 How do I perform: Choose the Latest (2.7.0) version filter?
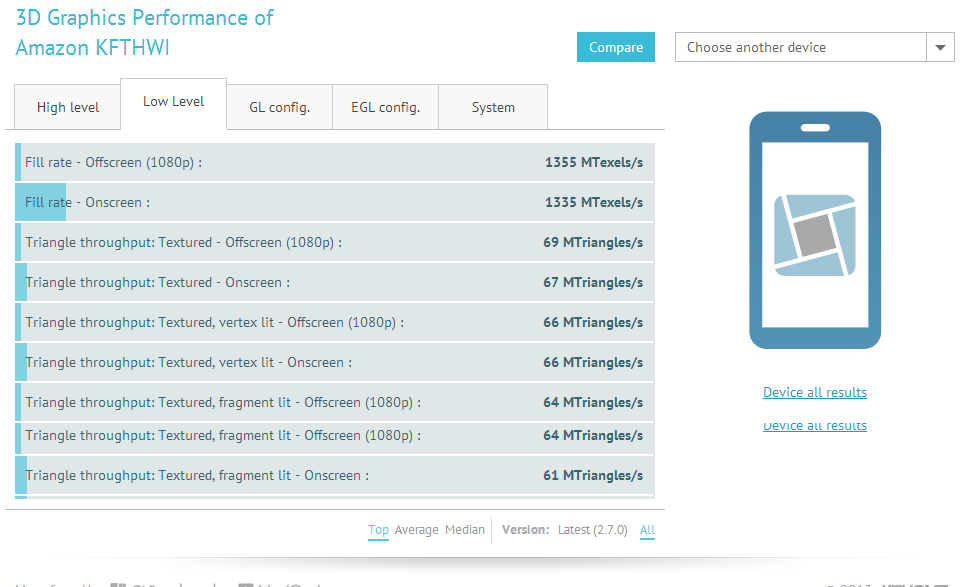[593, 530]
